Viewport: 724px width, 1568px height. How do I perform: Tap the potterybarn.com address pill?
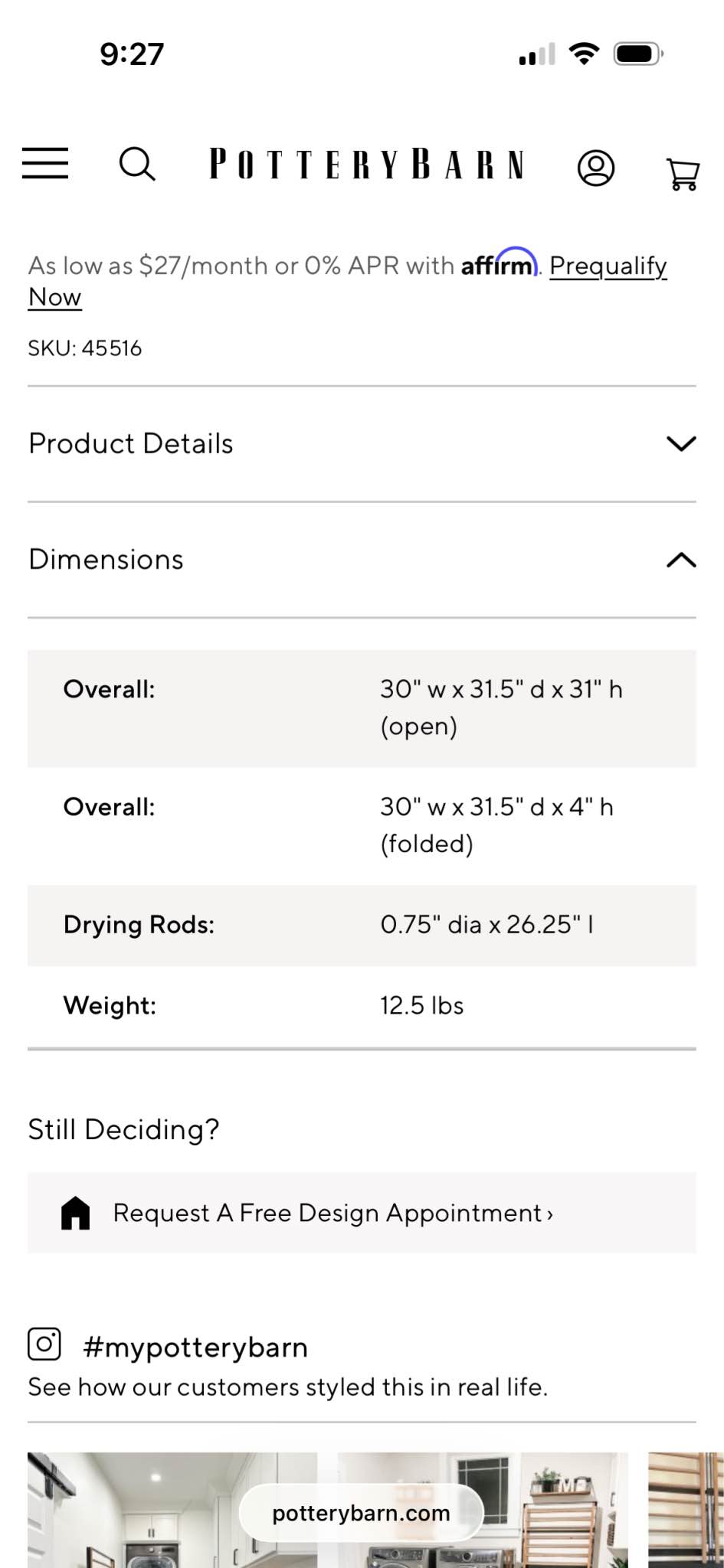click(361, 1513)
